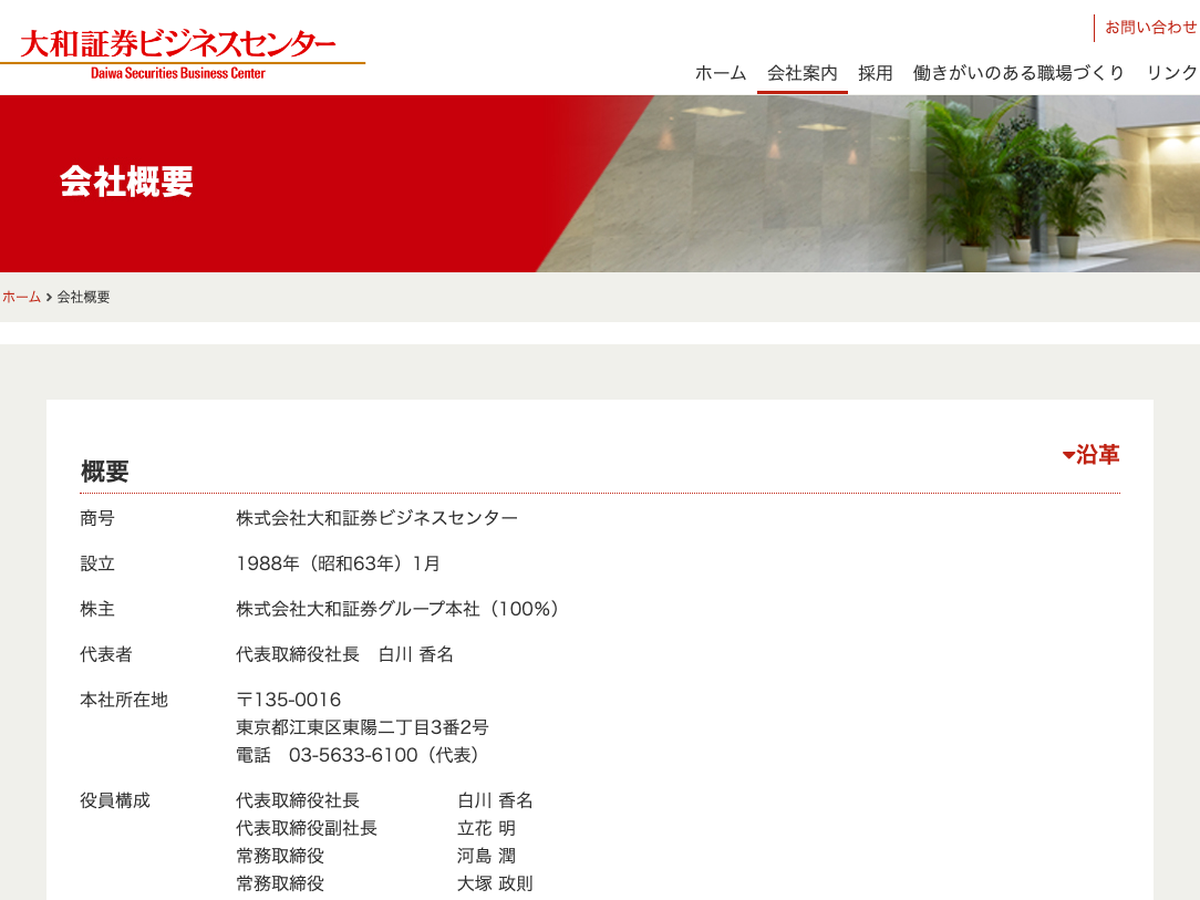Image resolution: width=1200 pixels, height=900 pixels.
Task: Open the 採用 navigation item
Action: tap(875, 73)
